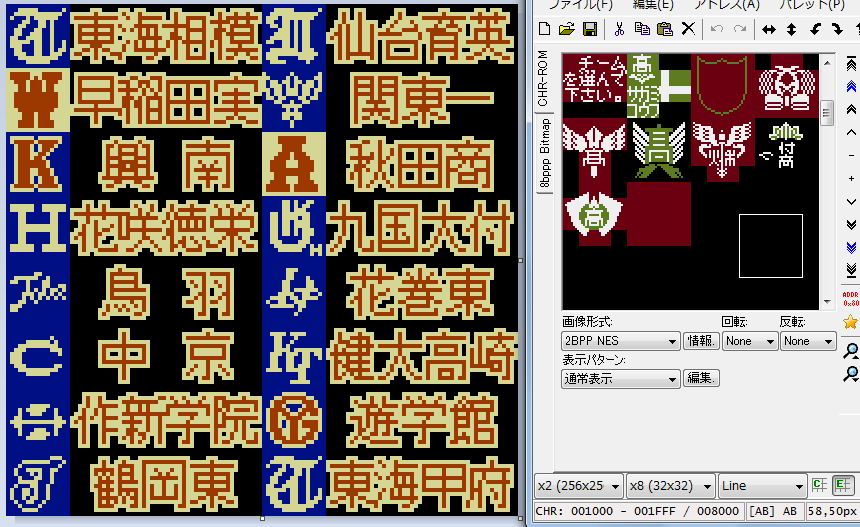Viewport: 860px width, 527px height.
Task: Open the 回転 rotation None dropdown
Action: point(750,341)
